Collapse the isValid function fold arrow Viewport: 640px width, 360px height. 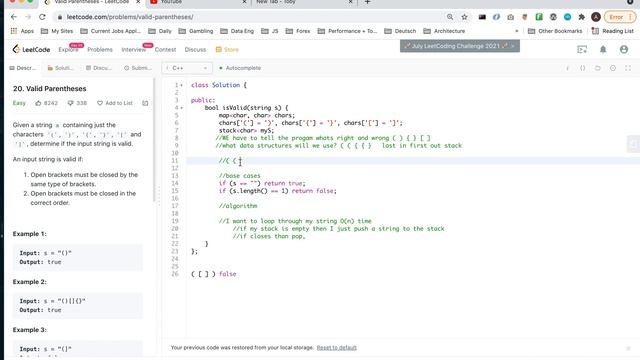coord(182,108)
